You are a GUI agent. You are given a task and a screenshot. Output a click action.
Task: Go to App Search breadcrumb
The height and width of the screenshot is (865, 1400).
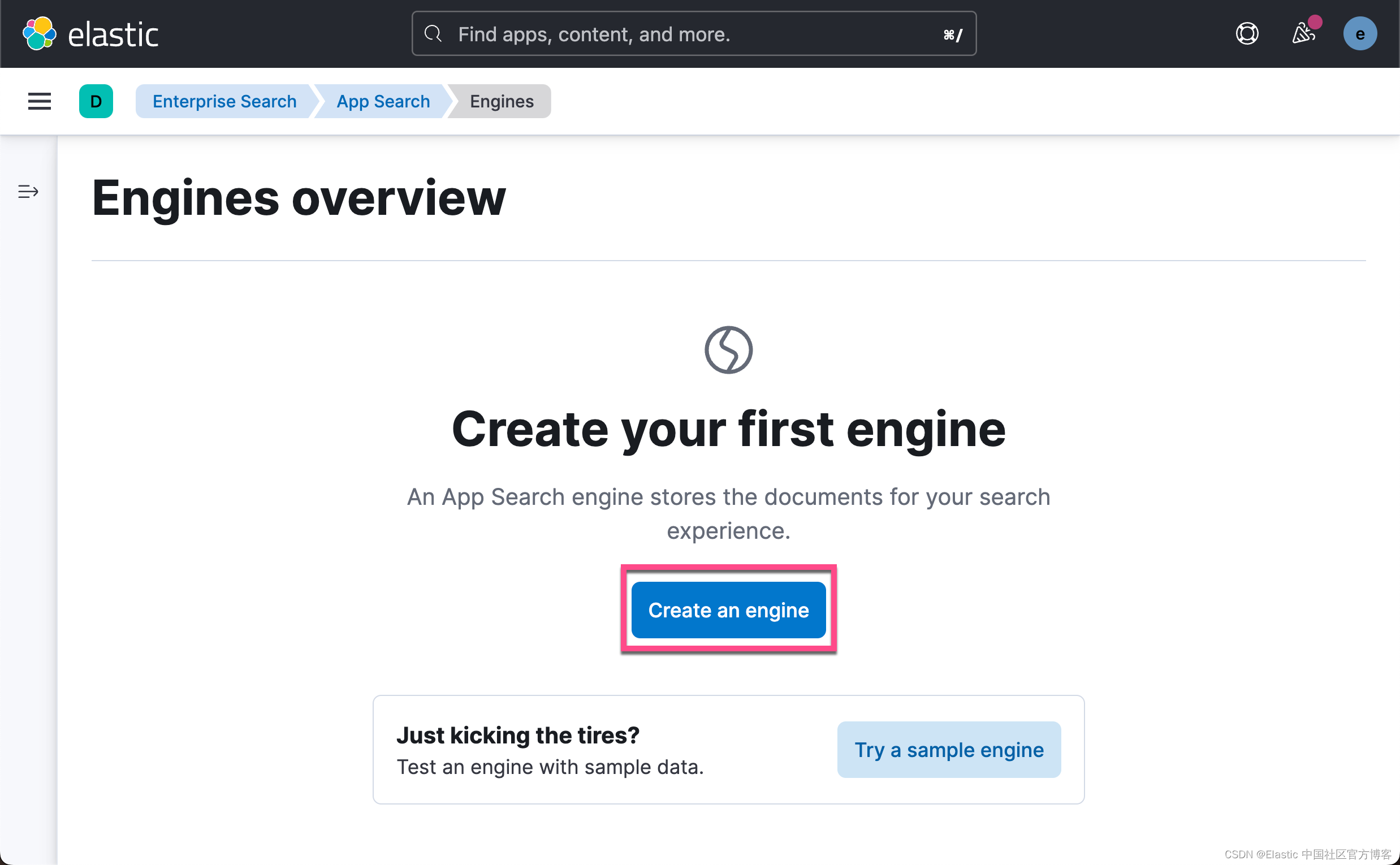(383, 101)
